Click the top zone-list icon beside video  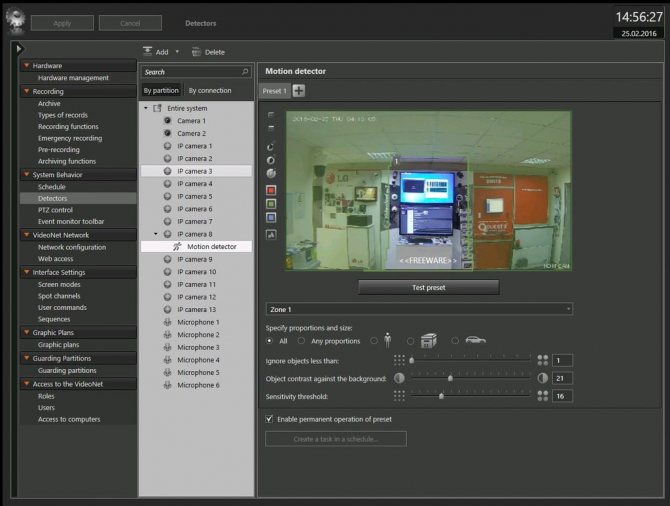tap(271, 115)
